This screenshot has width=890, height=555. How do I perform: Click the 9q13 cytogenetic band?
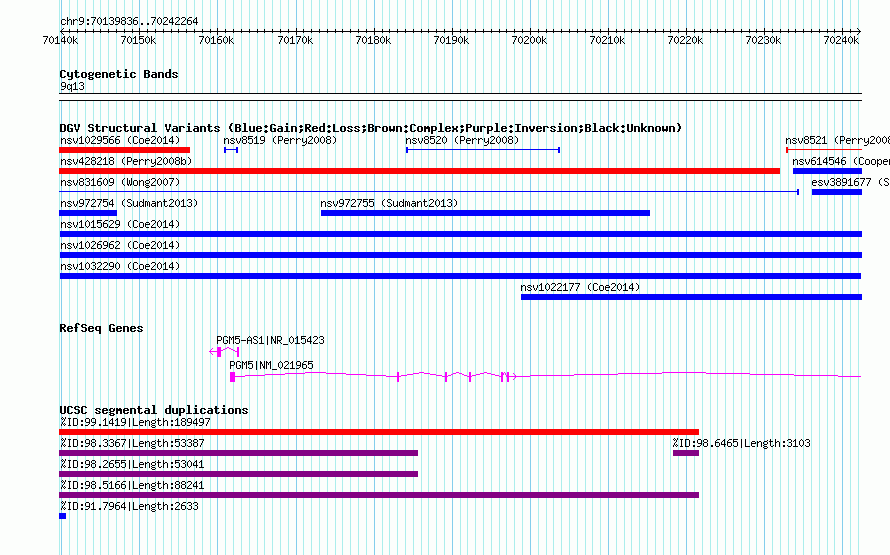460,97
